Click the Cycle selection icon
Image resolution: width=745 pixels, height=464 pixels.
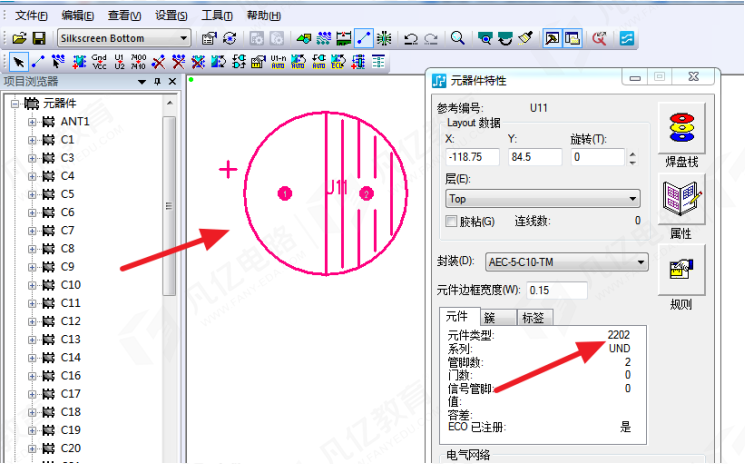click(230, 38)
